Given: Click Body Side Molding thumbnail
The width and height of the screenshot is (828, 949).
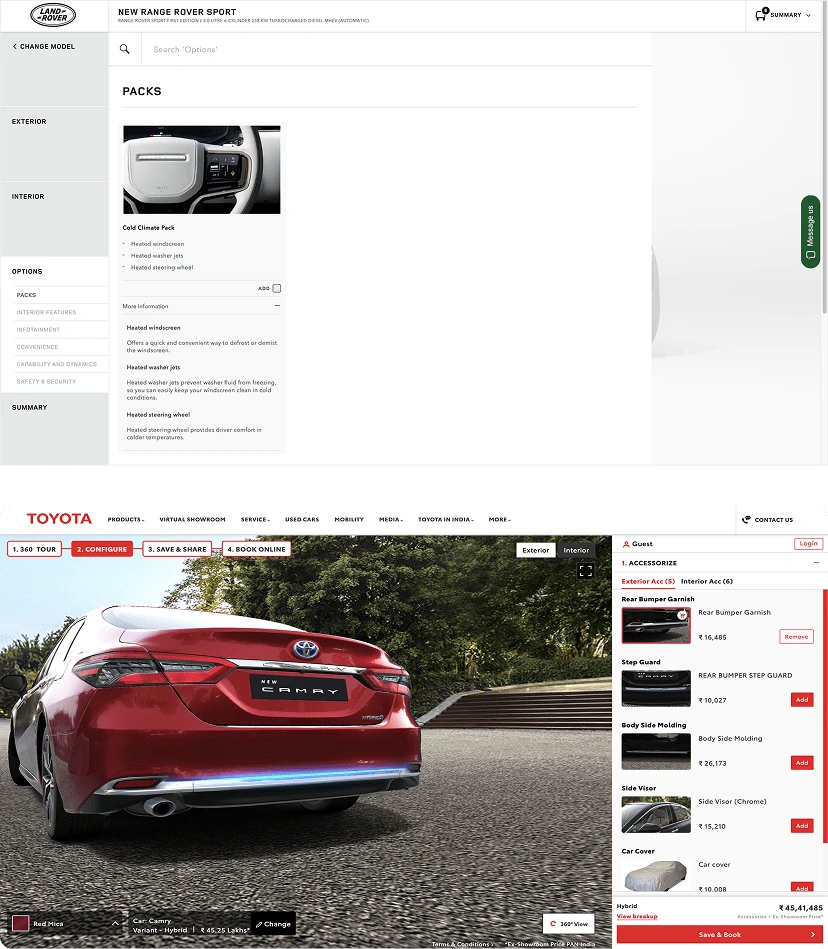Looking at the screenshot, I should [656, 751].
